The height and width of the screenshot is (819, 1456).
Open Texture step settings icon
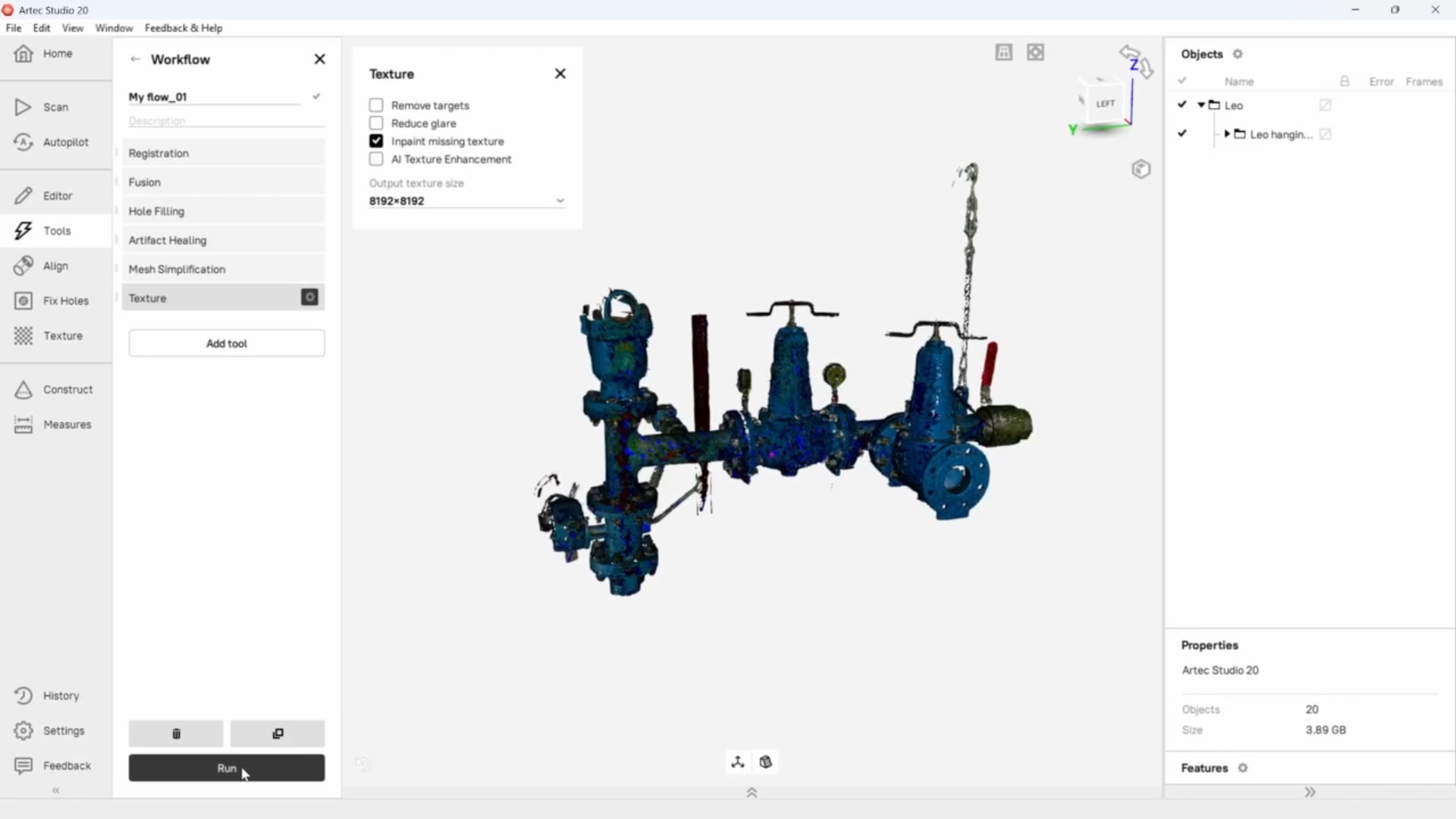(x=309, y=297)
